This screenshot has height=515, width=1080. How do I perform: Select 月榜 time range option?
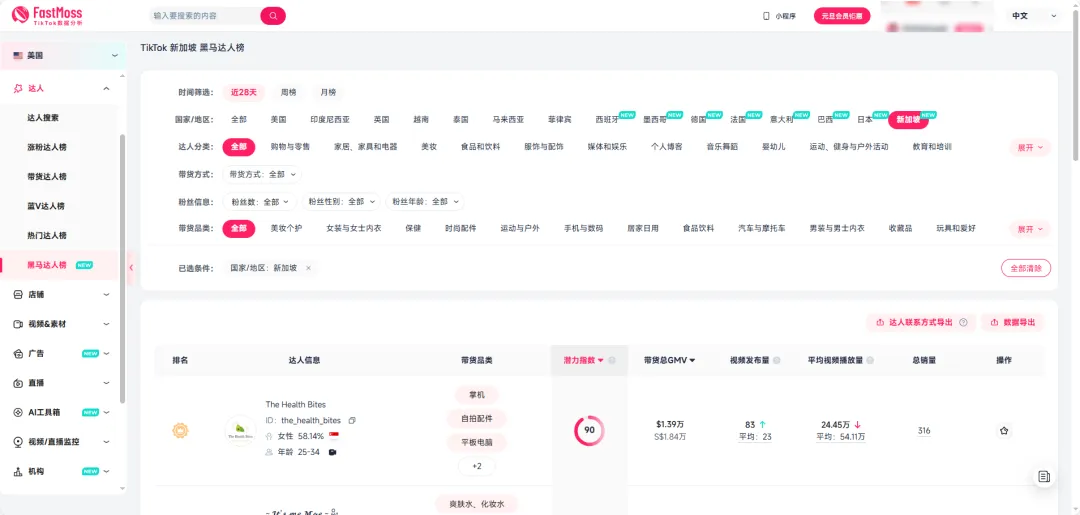click(x=328, y=92)
